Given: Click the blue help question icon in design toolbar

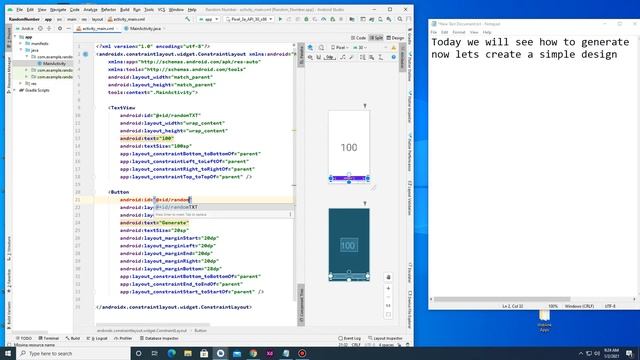Looking at the screenshot, I should pos(394,58).
